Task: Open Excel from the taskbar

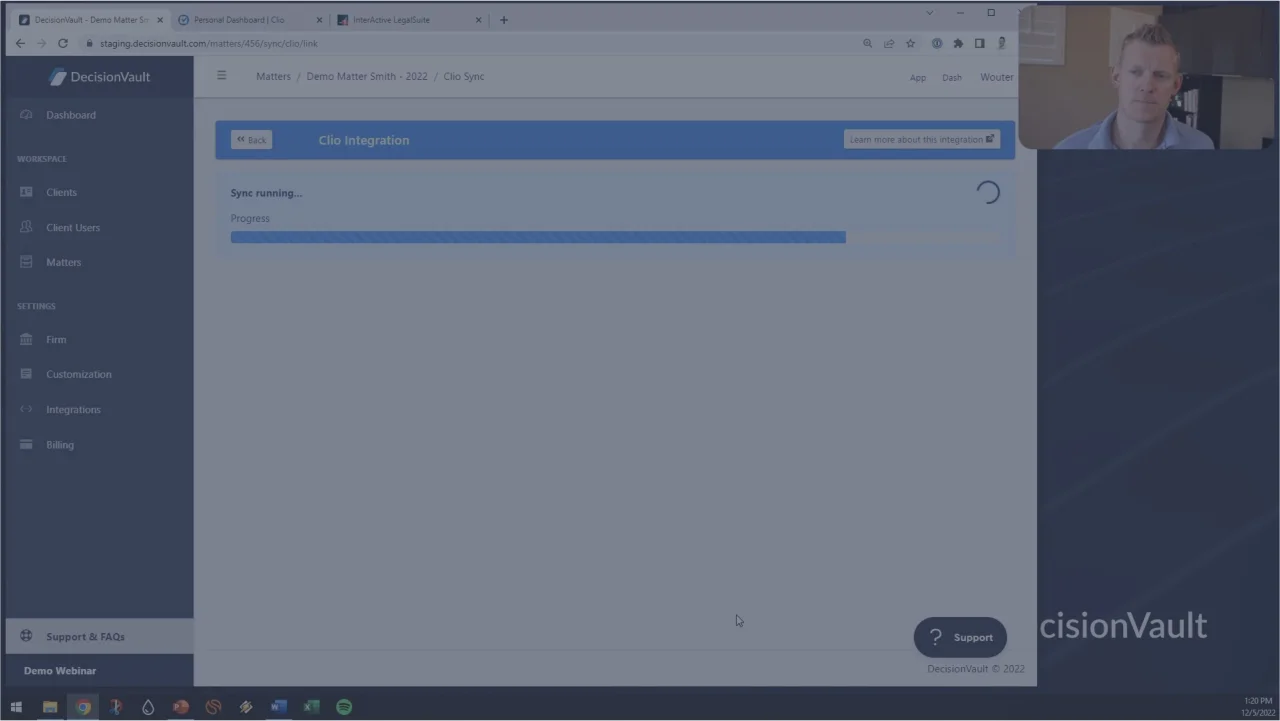Action: [x=311, y=707]
